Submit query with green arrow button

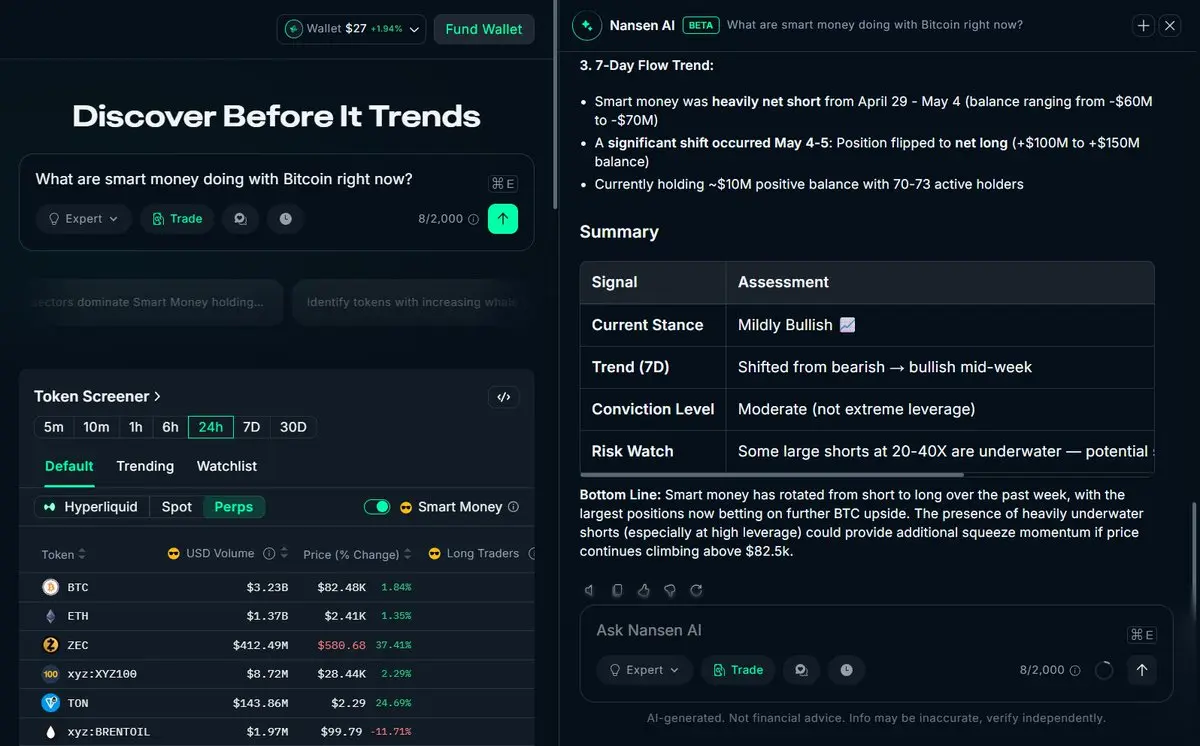tap(503, 218)
